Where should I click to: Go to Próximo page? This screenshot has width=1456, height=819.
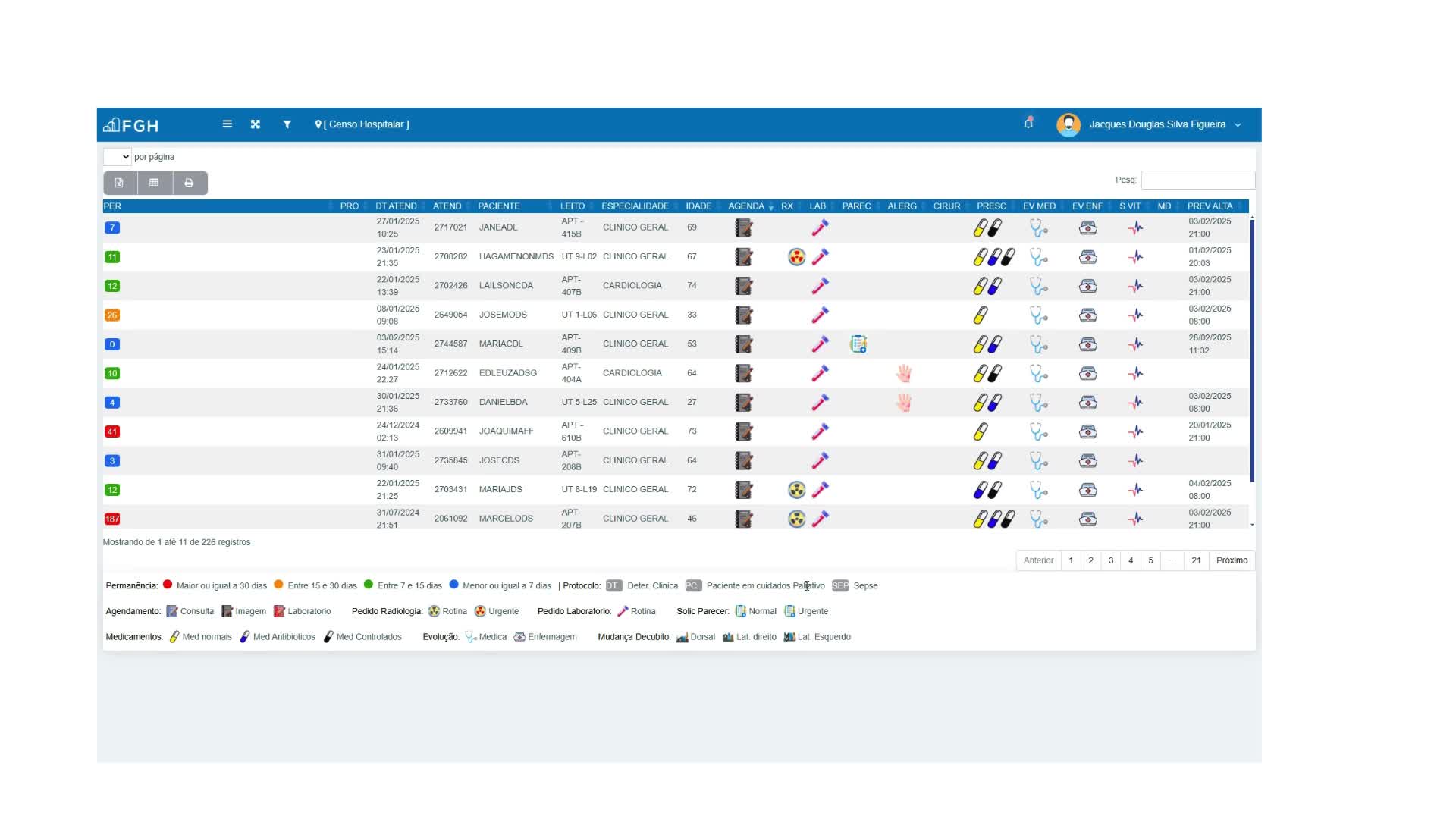pos(1231,560)
